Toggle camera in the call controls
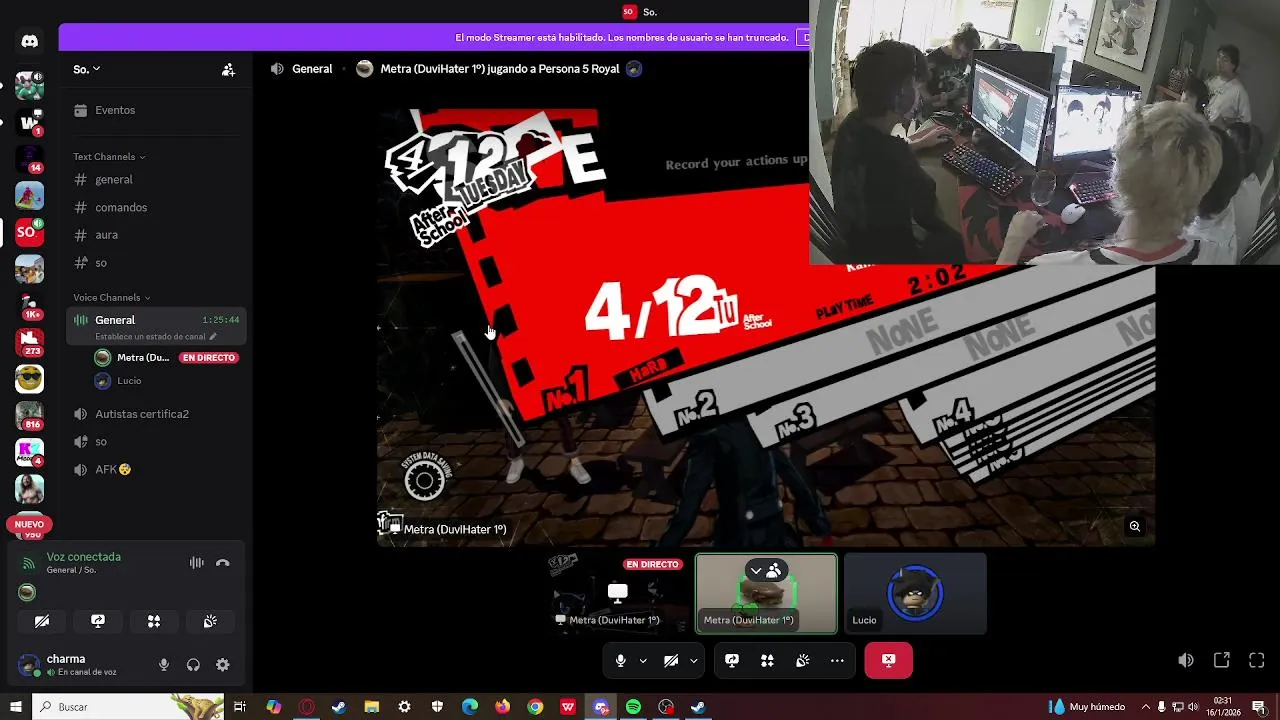This screenshot has width=1280, height=720. [671, 661]
